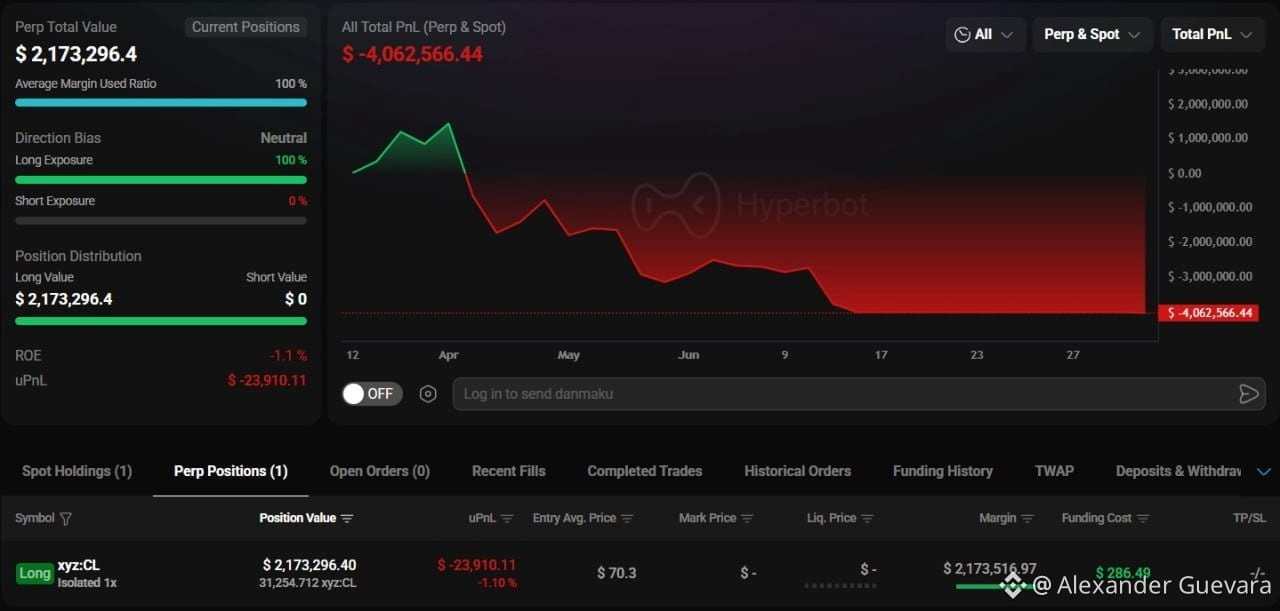The width and height of the screenshot is (1280, 611).
Task: Sort by uPnL column icon
Action: pyautogui.click(x=507, y=519)
